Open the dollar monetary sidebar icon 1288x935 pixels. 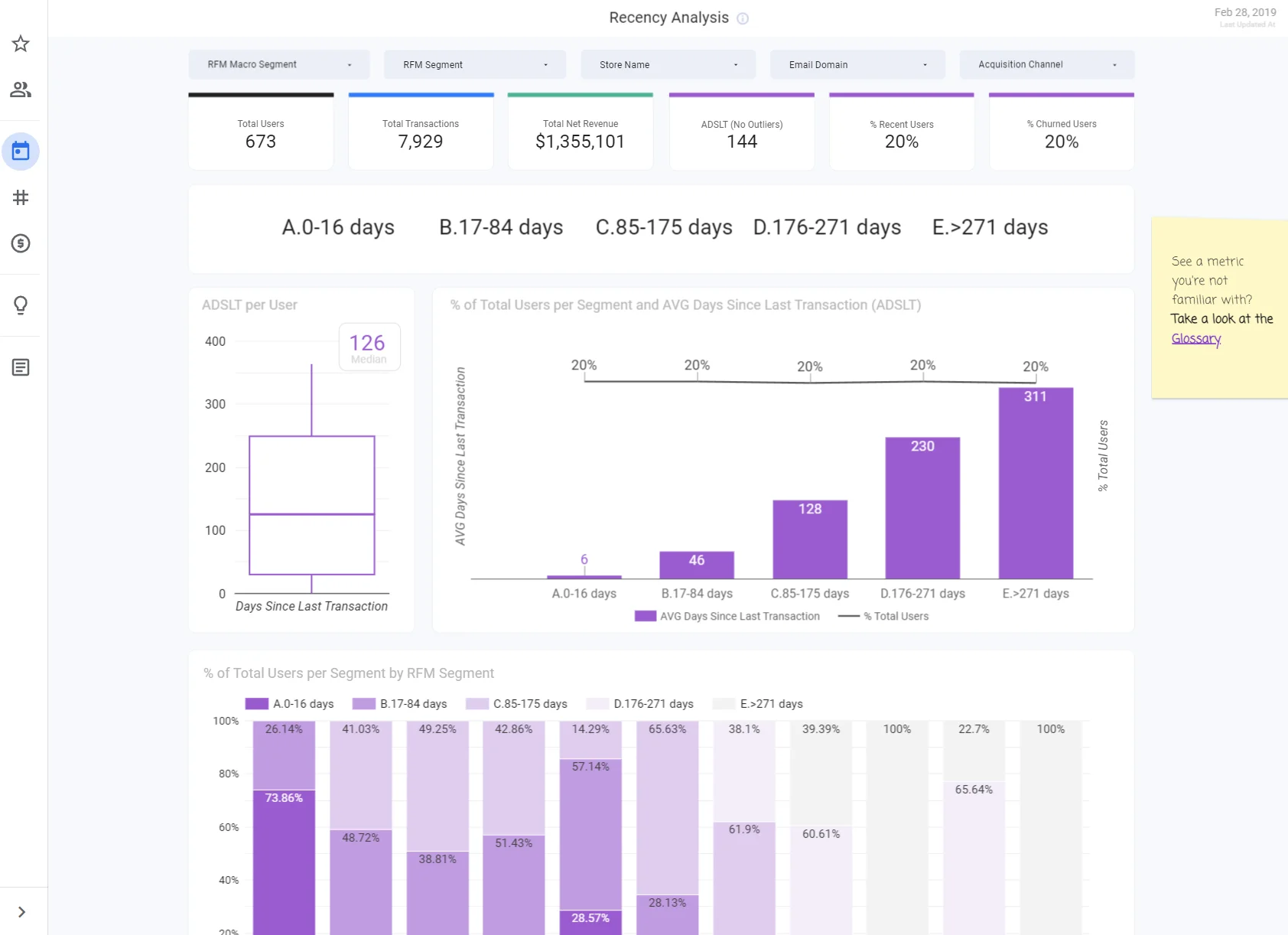pos(21,243)
